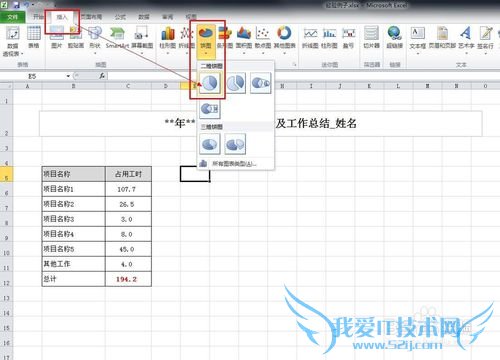Switch to the Review (审阅) tab
500x360 pixels.
click(167, 17)
